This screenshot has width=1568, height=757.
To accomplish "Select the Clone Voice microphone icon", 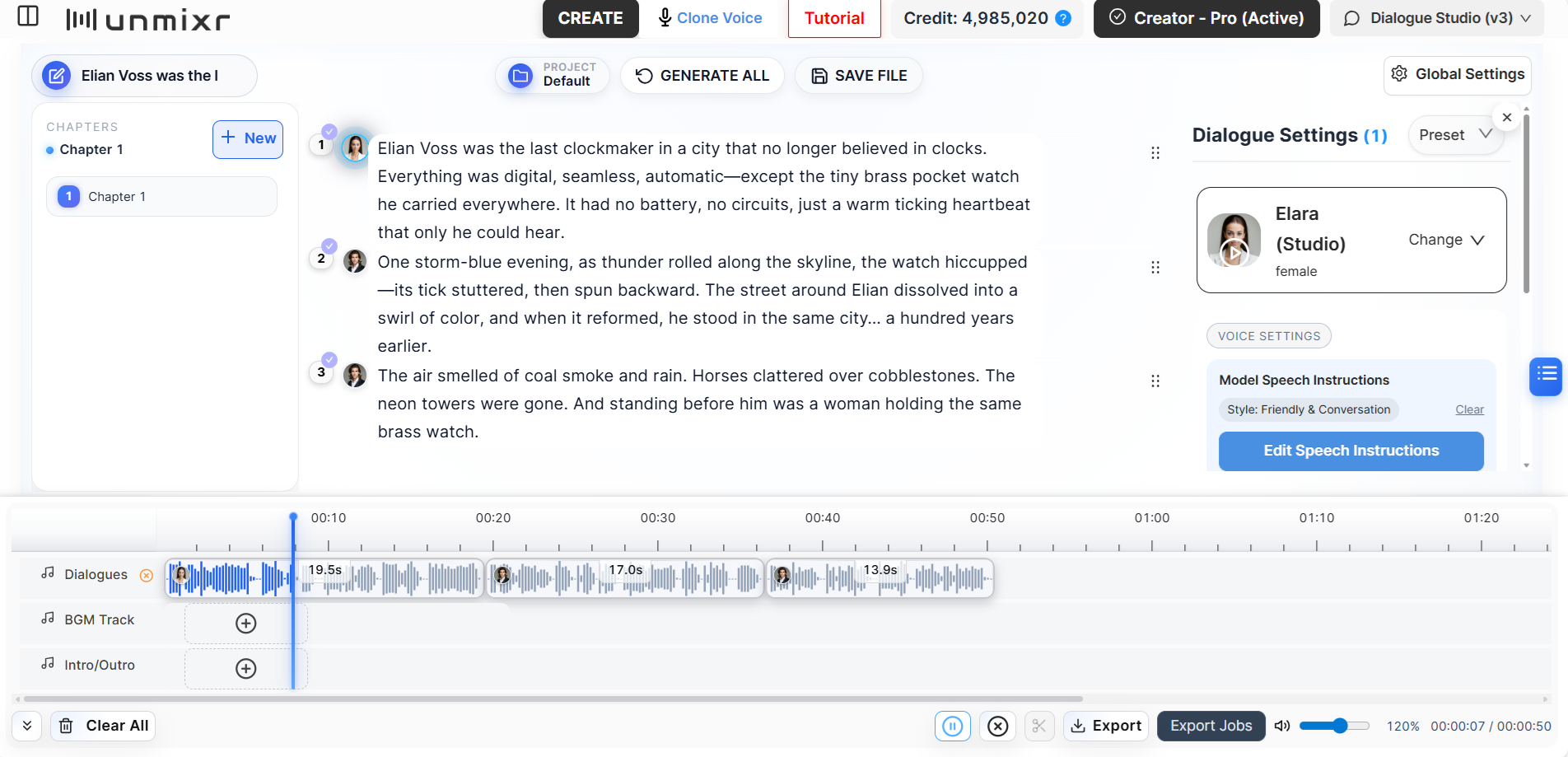I will (664, 17).
